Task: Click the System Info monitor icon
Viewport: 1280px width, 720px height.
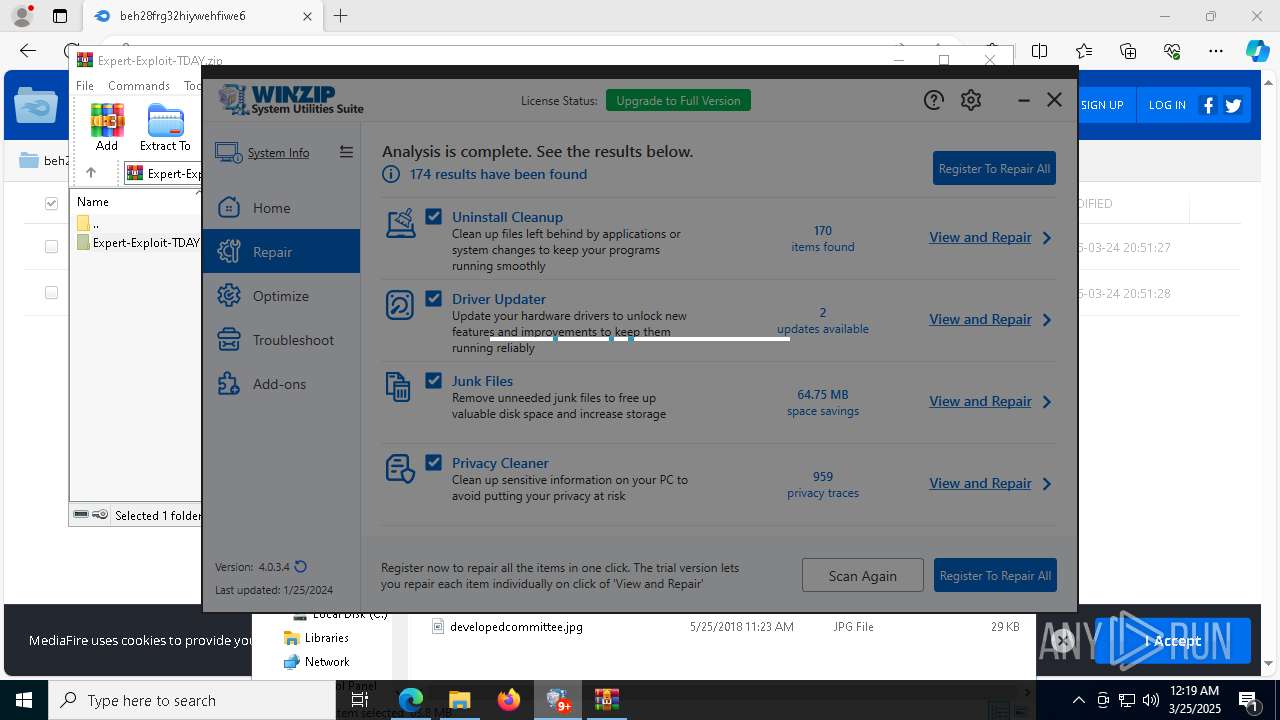Action: click(x=228, y=153)
